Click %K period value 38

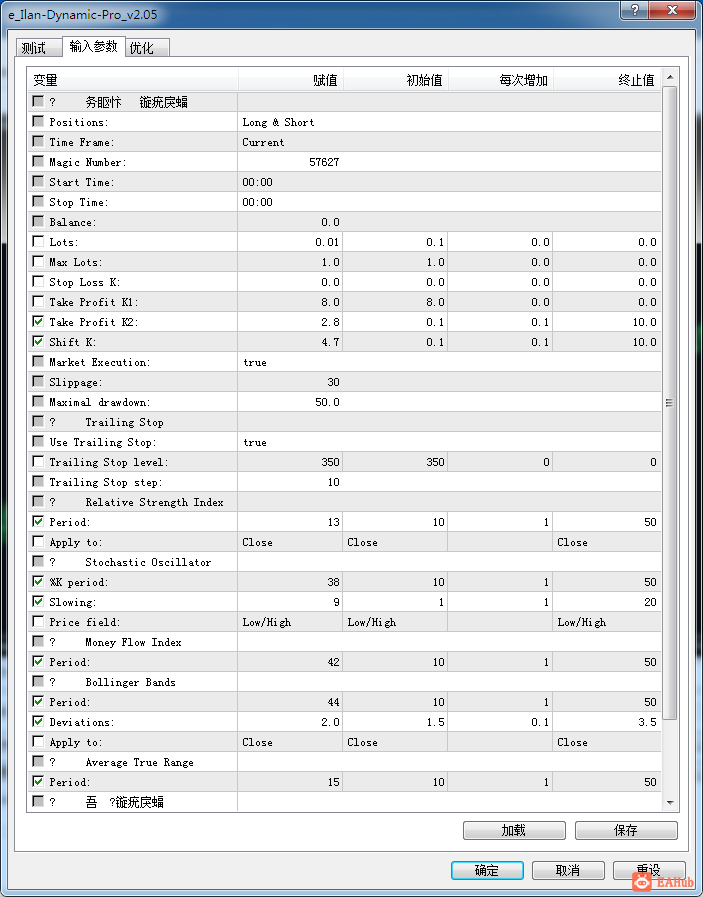tap(333, 582)
